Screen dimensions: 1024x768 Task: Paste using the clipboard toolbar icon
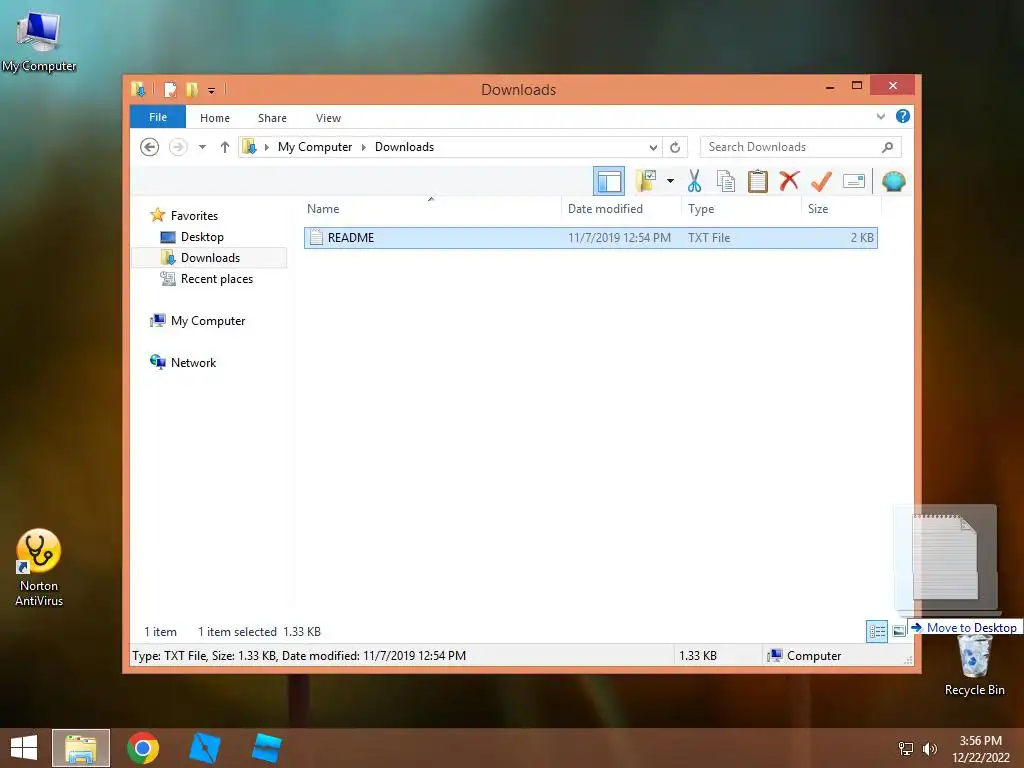tap(758, 181)
